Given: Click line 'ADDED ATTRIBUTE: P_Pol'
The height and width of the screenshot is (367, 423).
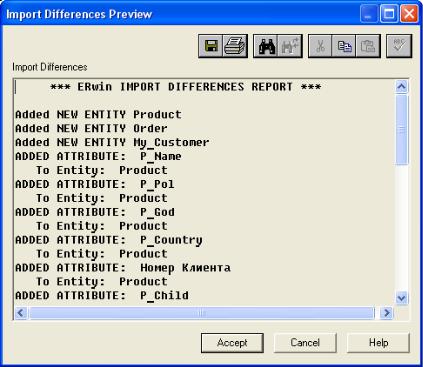Looking at the screenshot, I should 95,184.
